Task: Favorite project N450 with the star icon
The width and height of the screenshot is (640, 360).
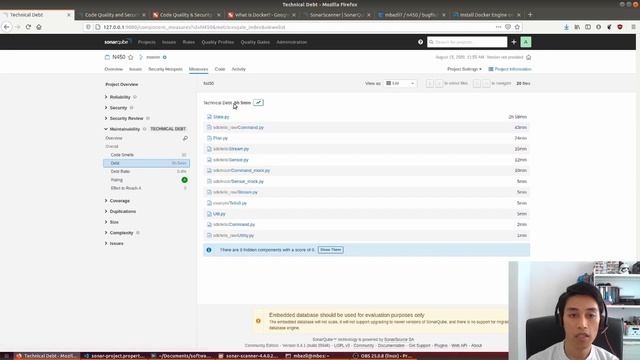Action: 131,57
